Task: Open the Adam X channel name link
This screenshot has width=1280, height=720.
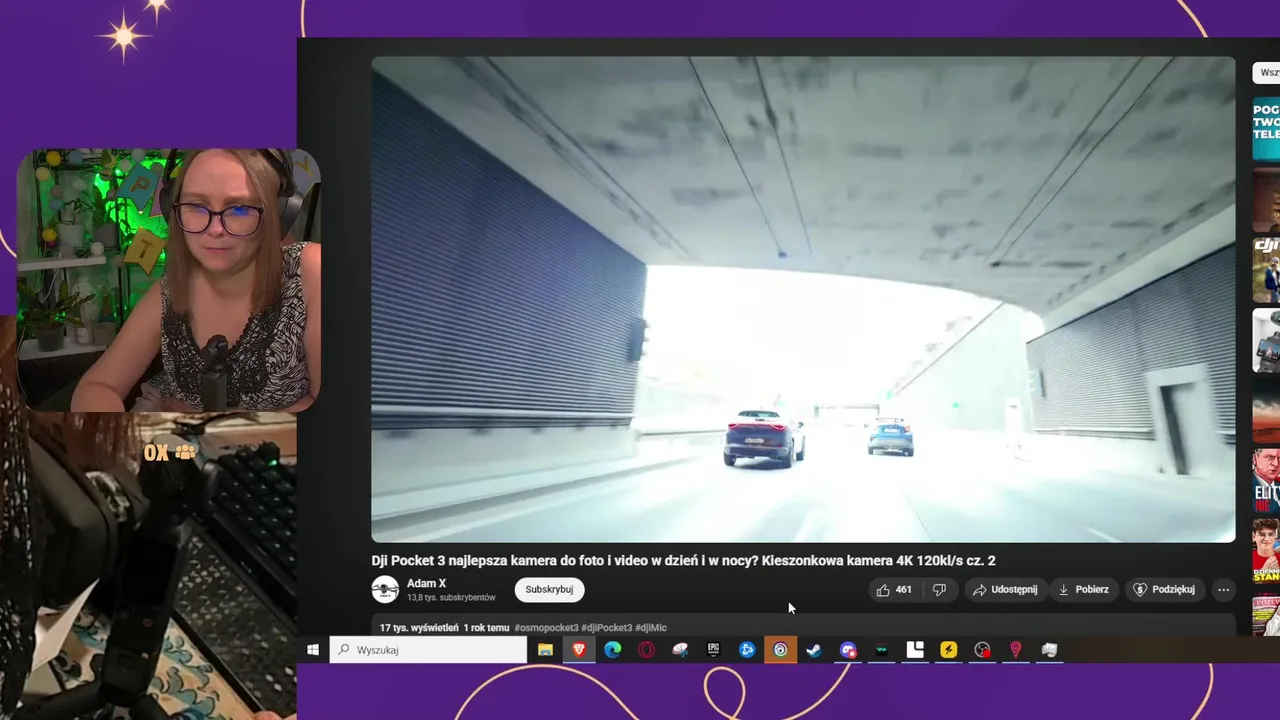Action: click(427, 584)
